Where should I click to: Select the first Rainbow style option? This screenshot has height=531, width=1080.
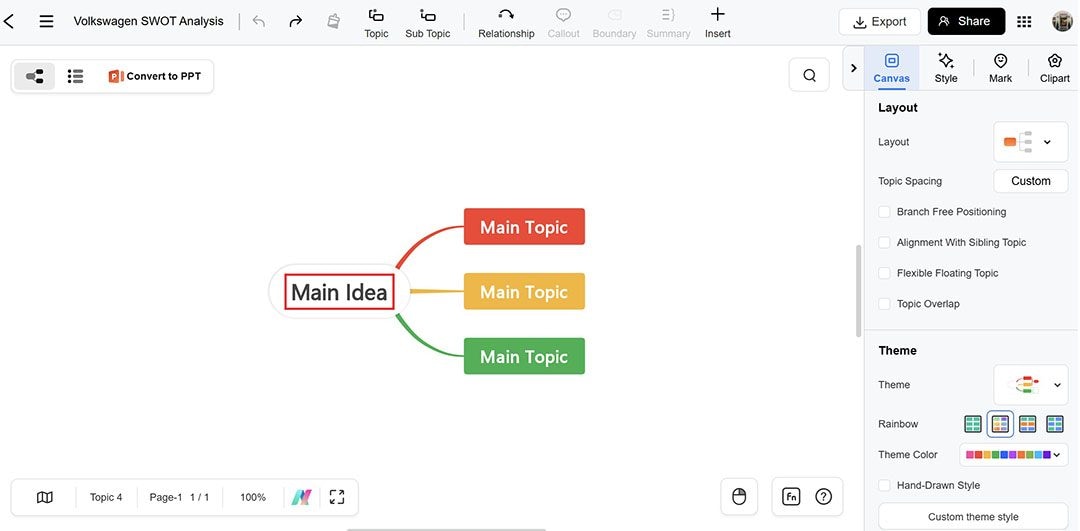pos(973,424)
